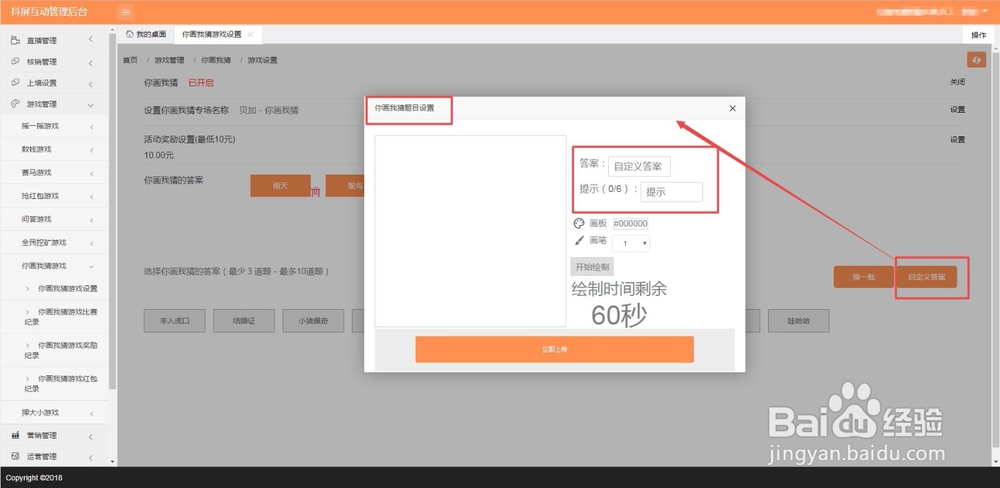Click the home icon on 我的桌面 tab
Screen dimensions: 1000x488
coord(129,34)
